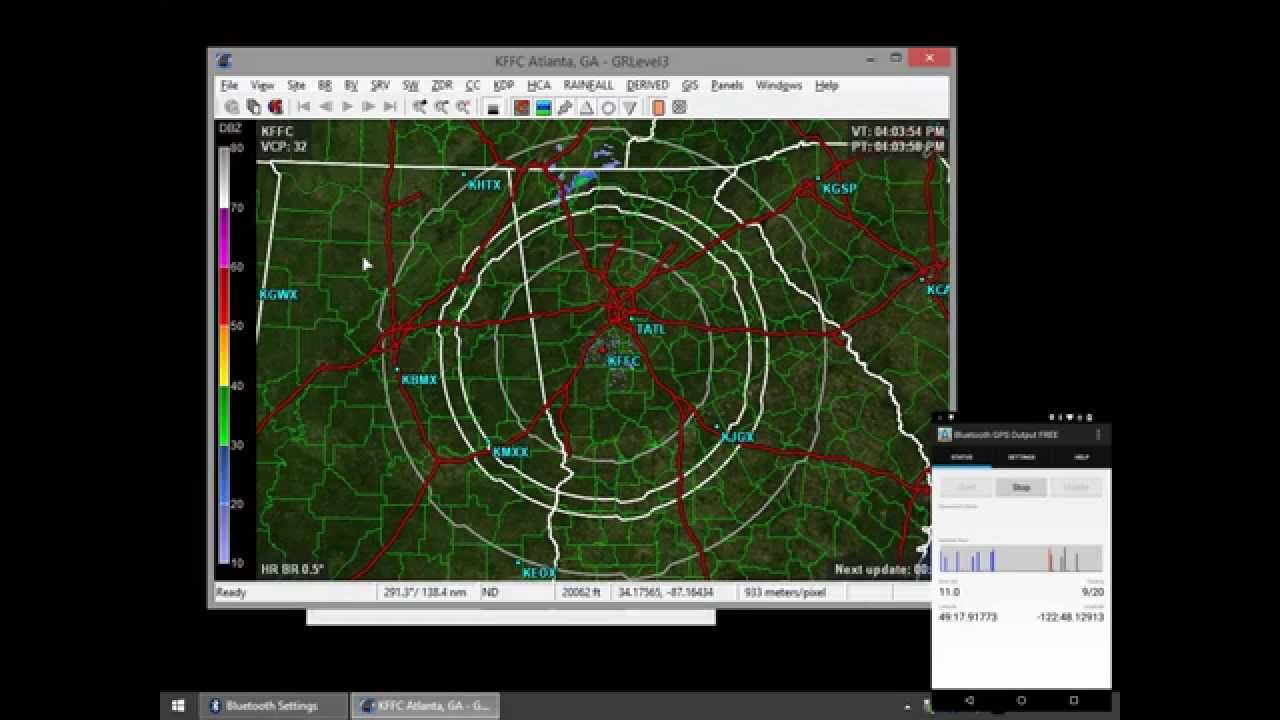Click the red globe toolbar icon
1280x720 pixels.
point(276,107)
